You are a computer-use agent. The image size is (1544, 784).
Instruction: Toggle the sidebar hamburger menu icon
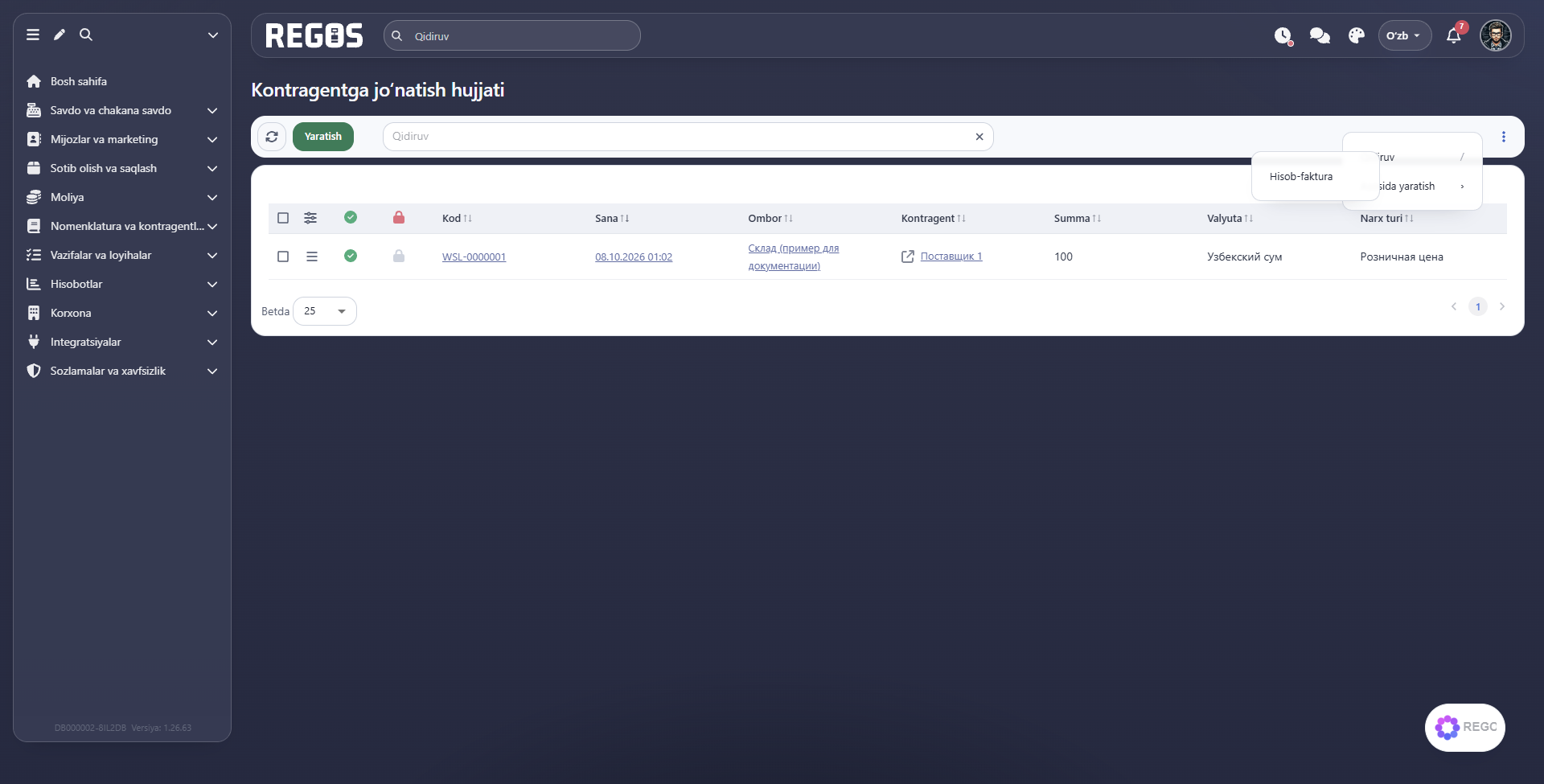point(33,35)
